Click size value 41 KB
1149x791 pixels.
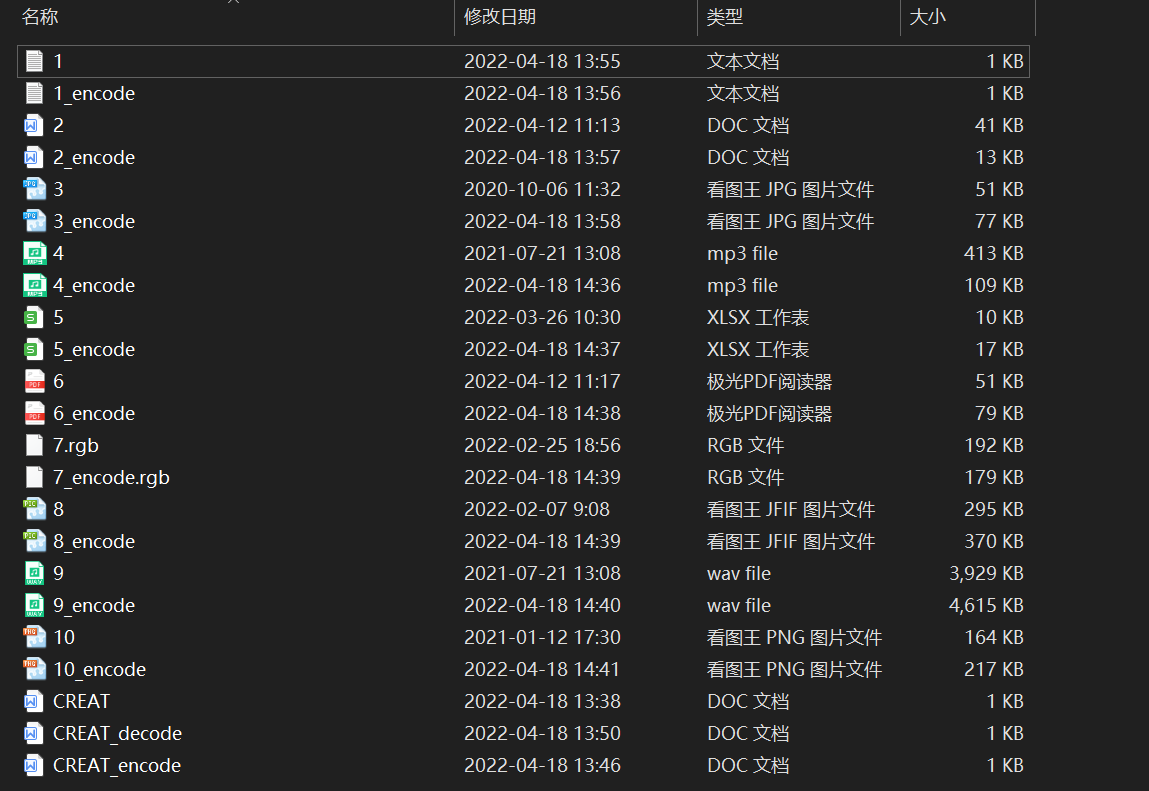(x=999, y=125)
